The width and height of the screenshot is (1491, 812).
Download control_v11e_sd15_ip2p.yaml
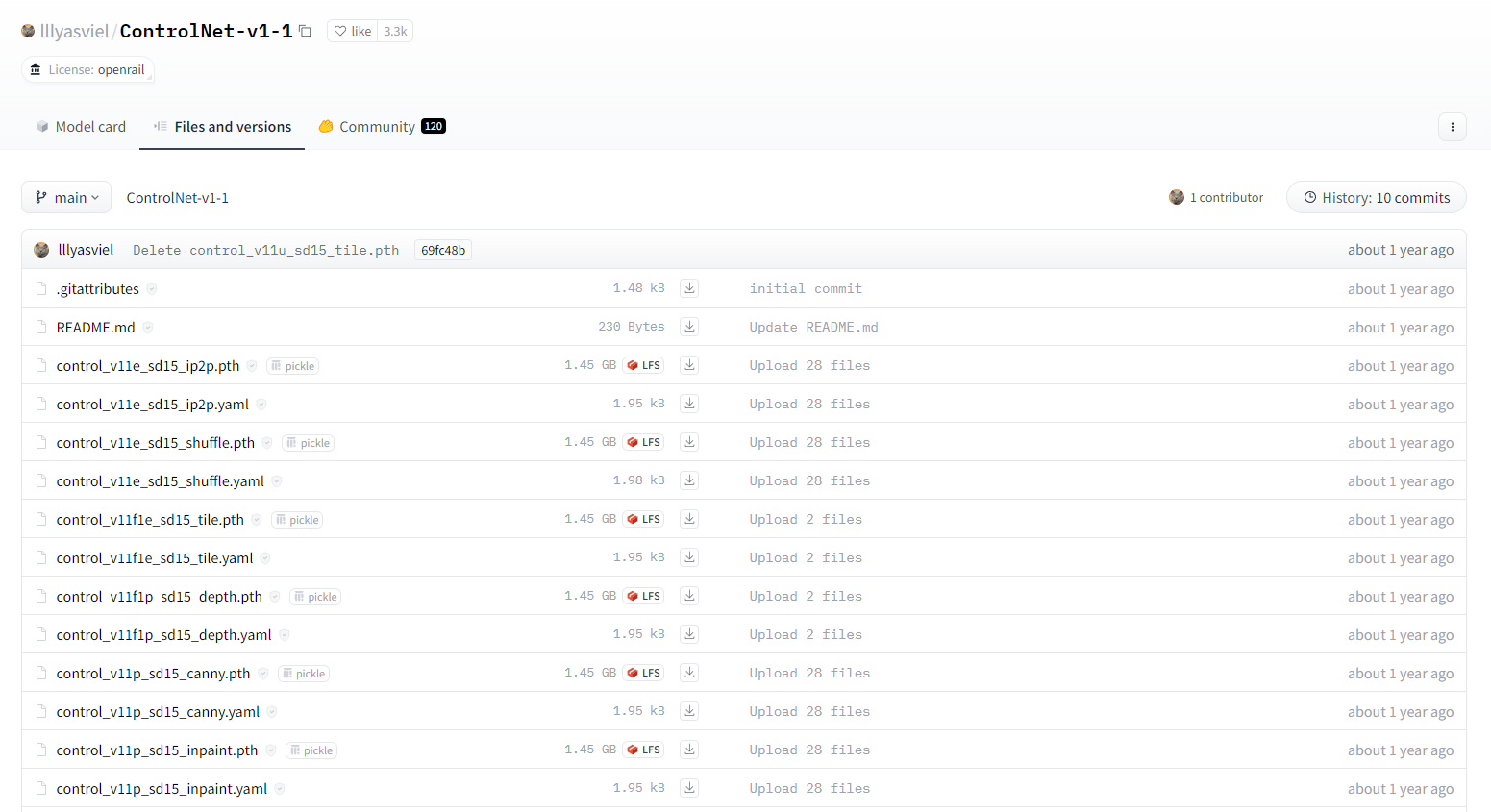tap(689, 403)
